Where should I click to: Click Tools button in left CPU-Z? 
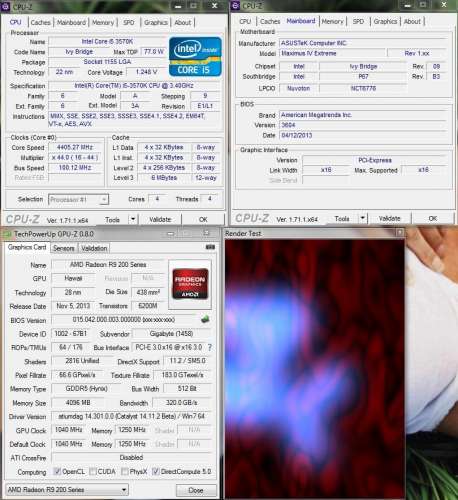point(112,219)
